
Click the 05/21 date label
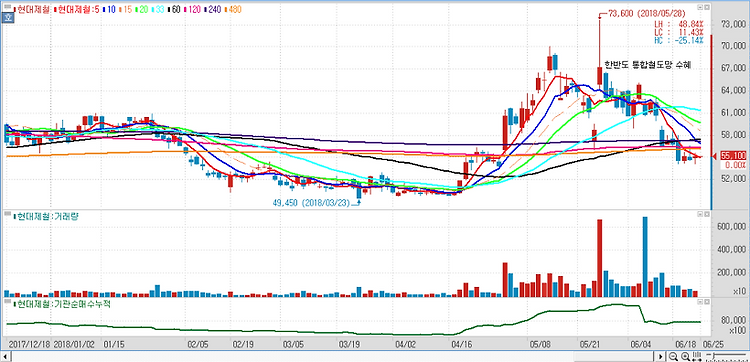point(589,344)
